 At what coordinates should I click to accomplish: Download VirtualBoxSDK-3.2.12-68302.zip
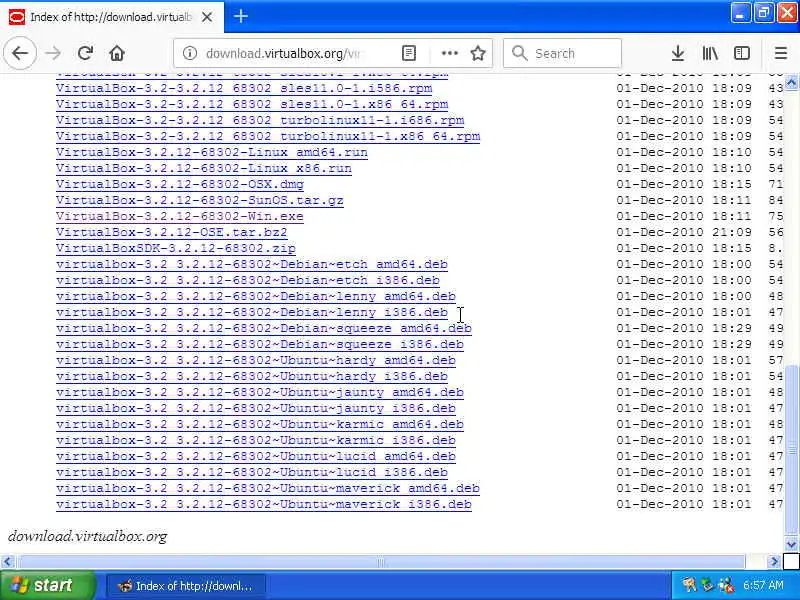coord(176,248)
